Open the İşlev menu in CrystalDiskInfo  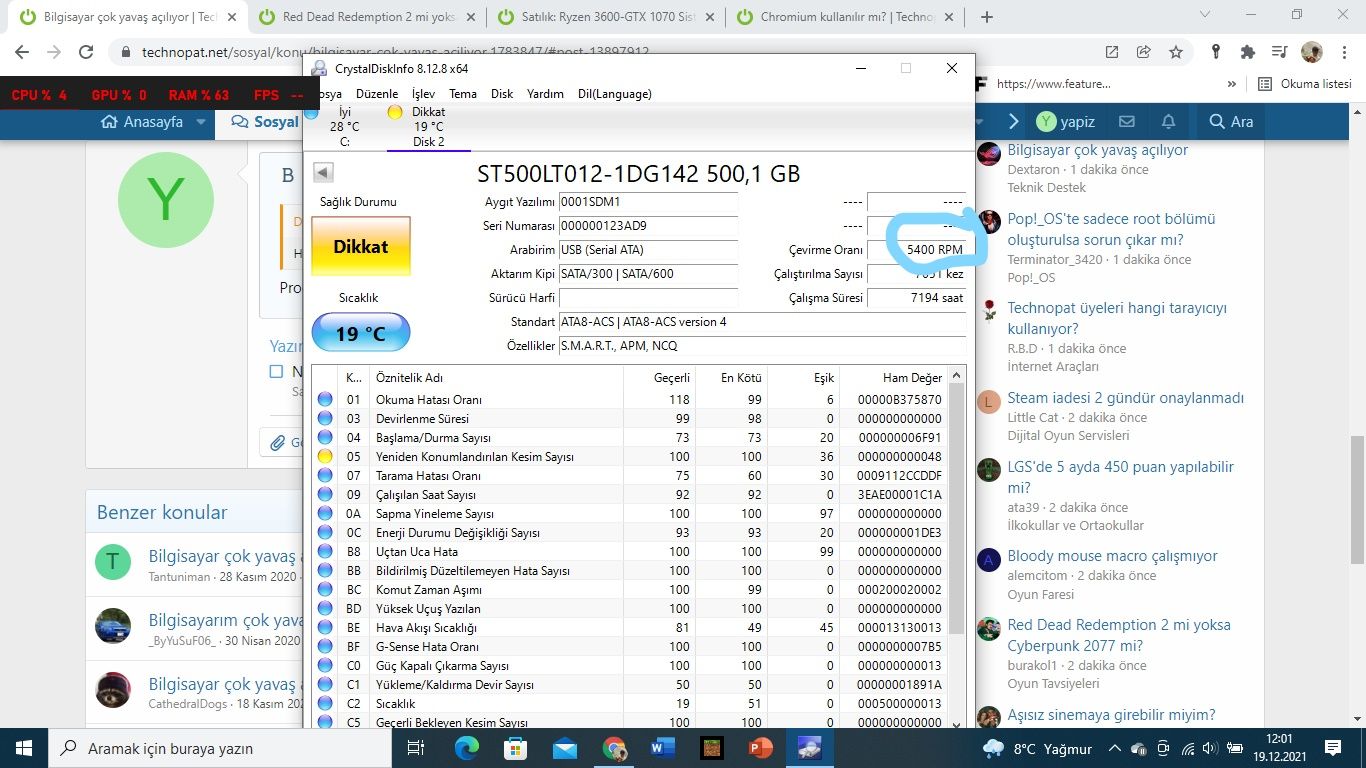coord(424,94)
